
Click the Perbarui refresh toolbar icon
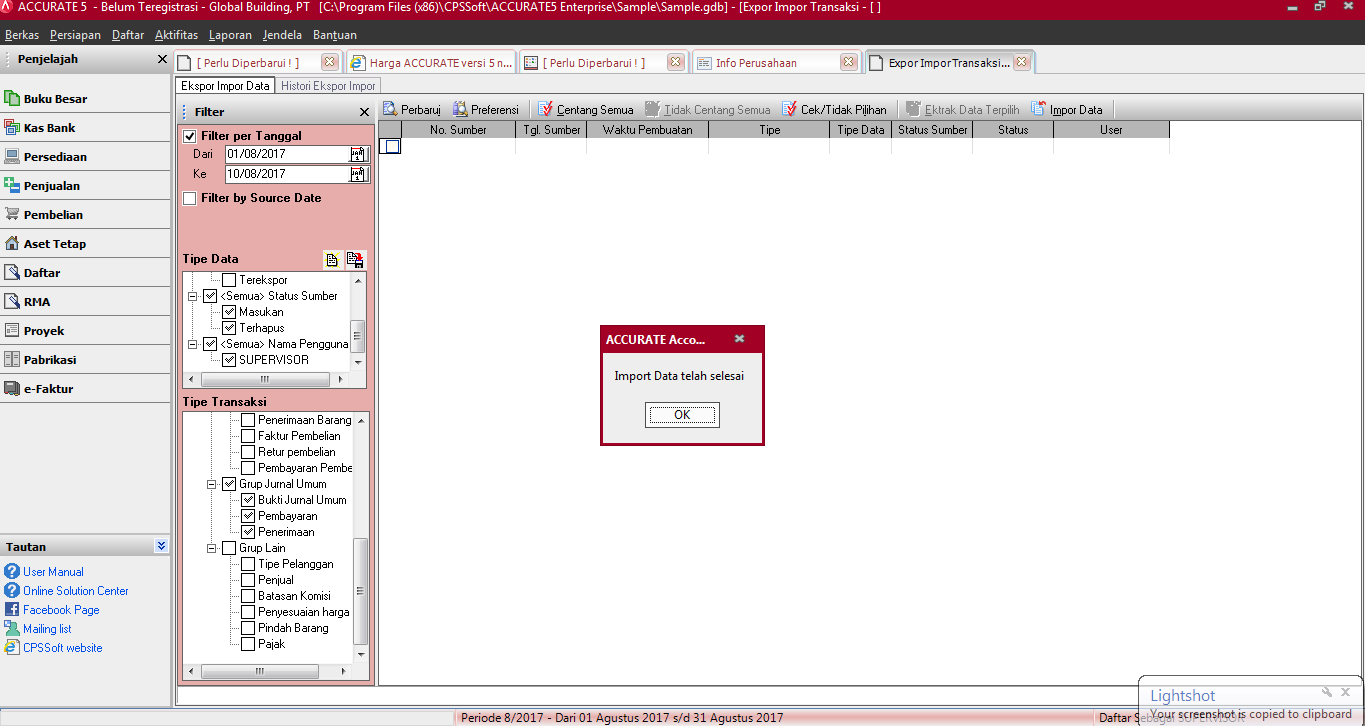[390, 110]
